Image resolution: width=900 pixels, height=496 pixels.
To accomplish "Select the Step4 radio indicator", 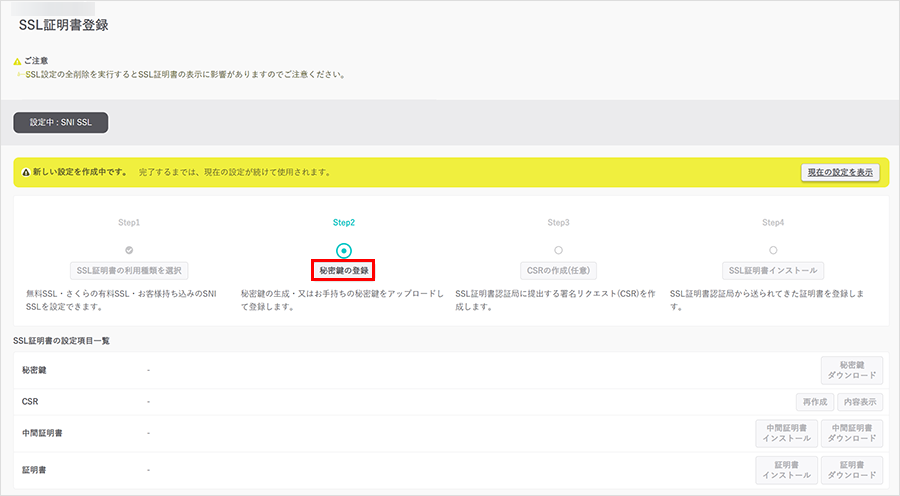I will tap(773, 250).
